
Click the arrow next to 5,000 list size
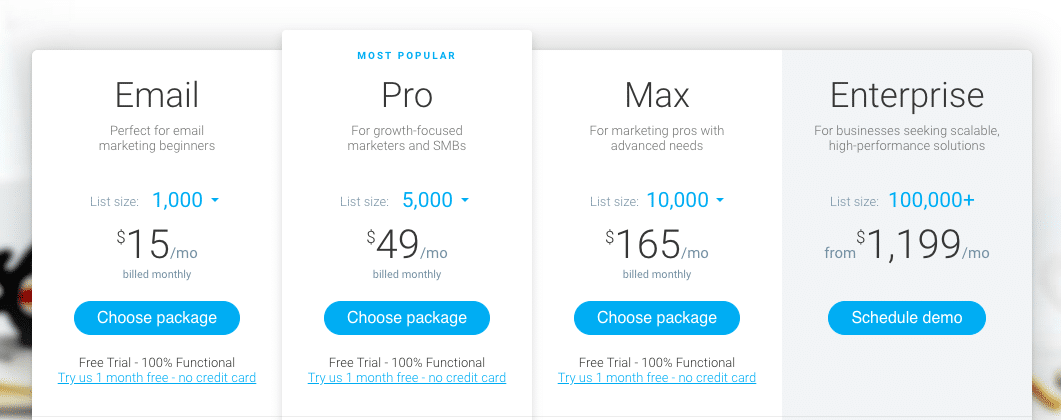465,200
